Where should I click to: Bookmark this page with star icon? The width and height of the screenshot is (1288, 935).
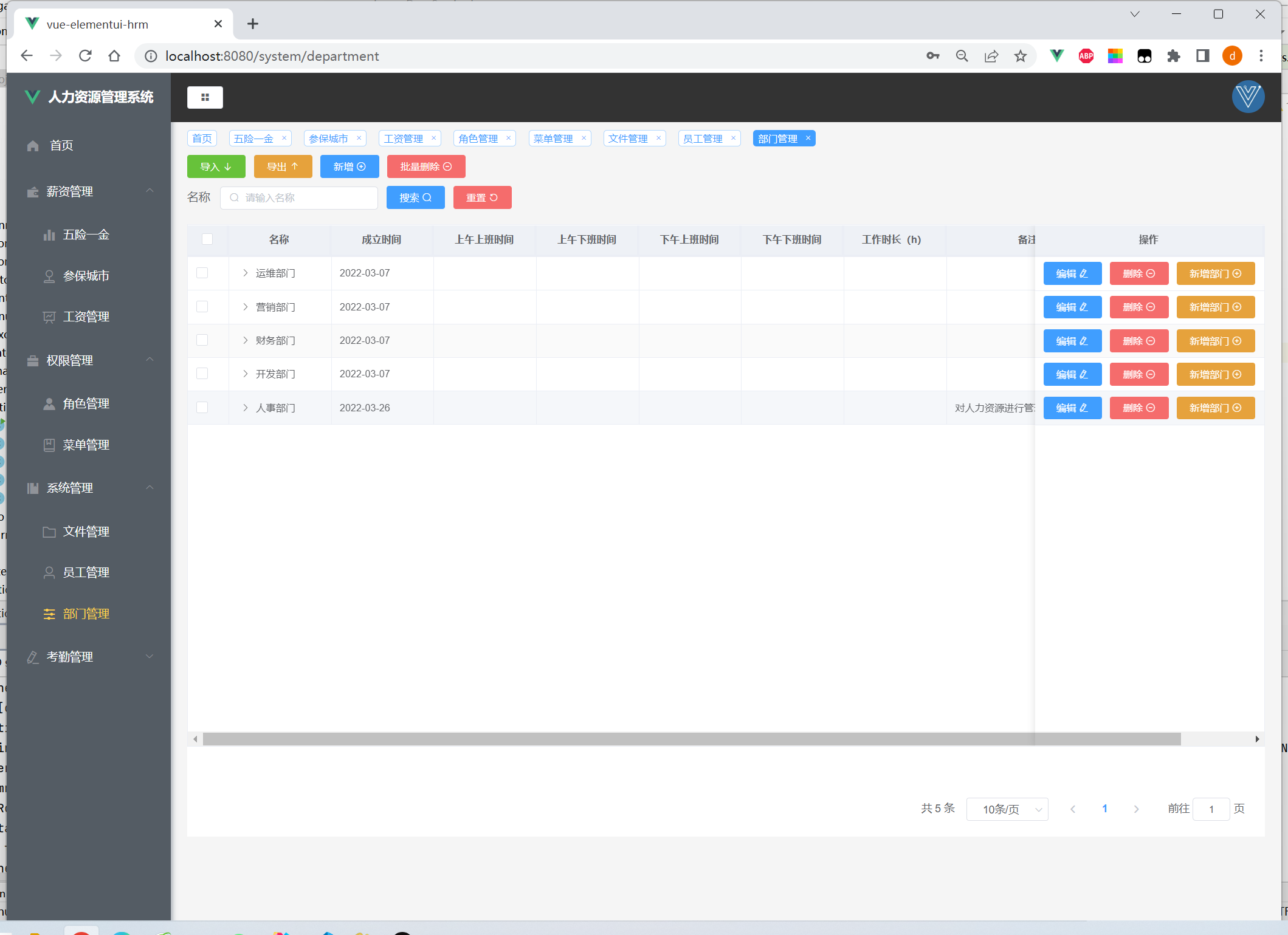pyautogui.click(x=1020, y=56)
